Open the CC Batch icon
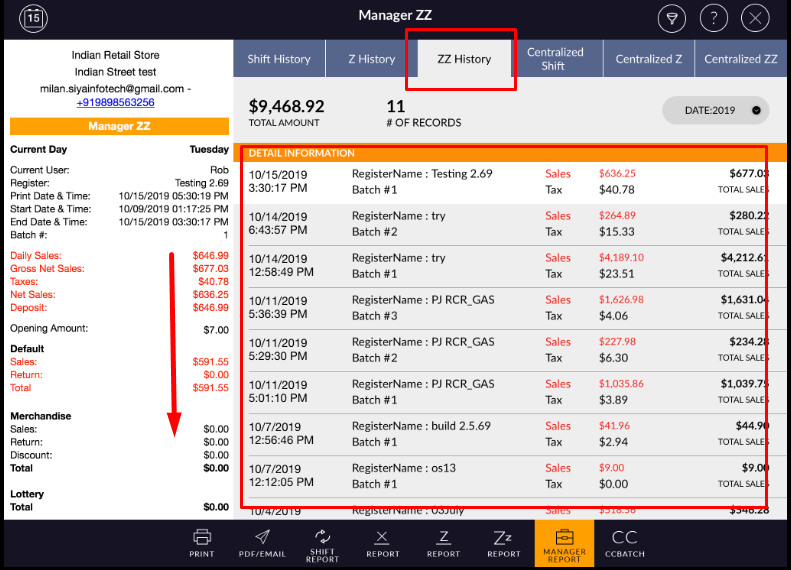Screen dimensions: 791x570 coord(625,543)
